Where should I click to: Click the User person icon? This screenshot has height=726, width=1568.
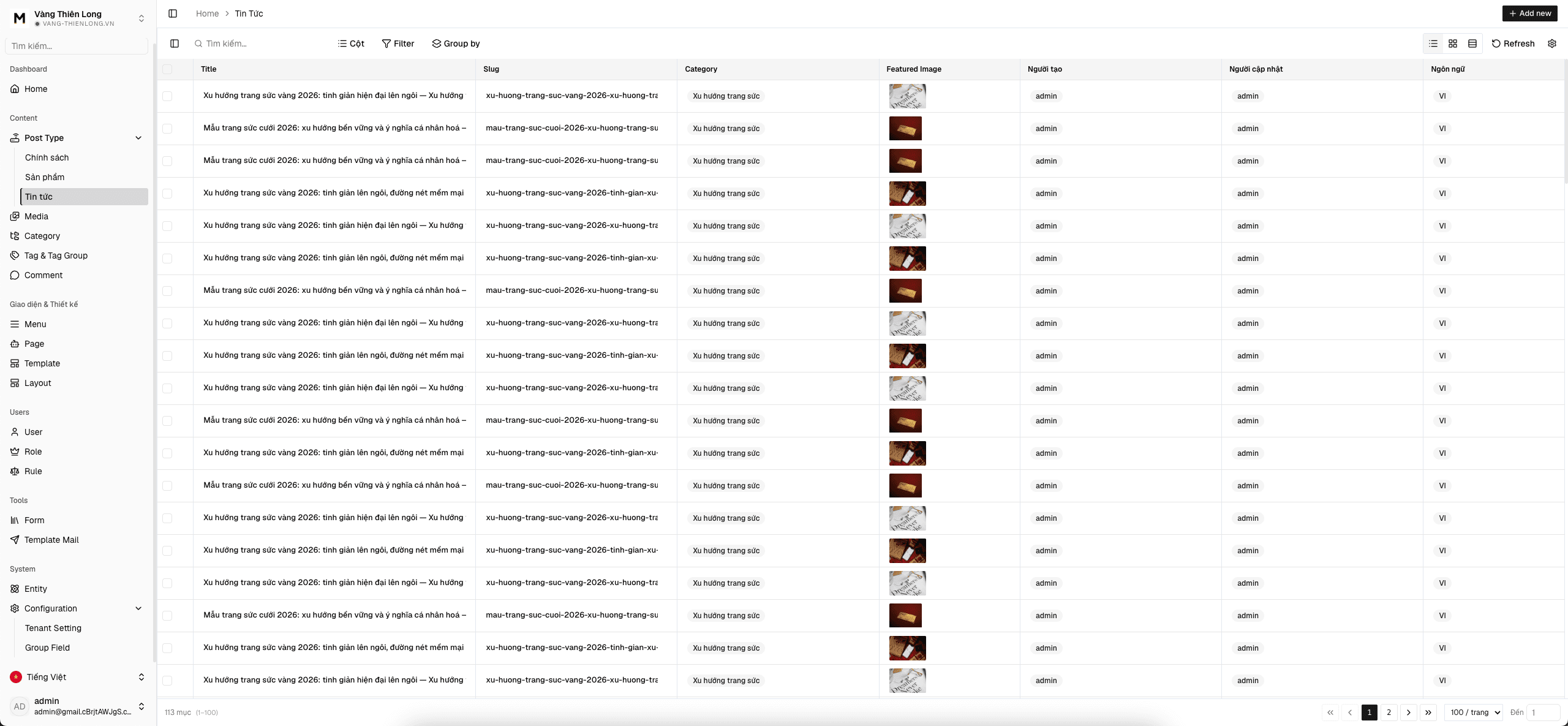[x=15, y=432]
